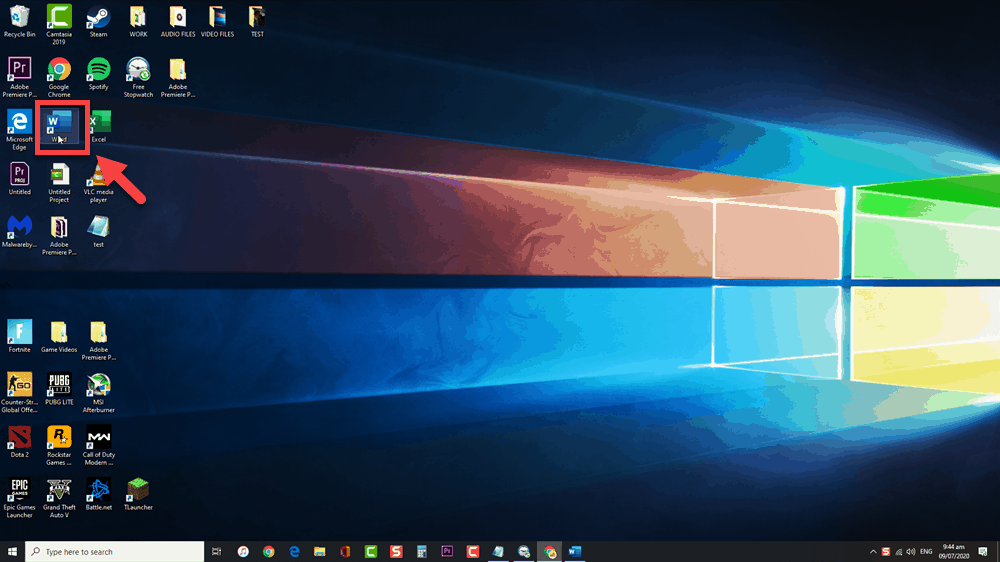Image resolution: width=1000 pixels, height=562 pixels.
Task: Open the Action Center notifications icon
Action: click(983, 552)
